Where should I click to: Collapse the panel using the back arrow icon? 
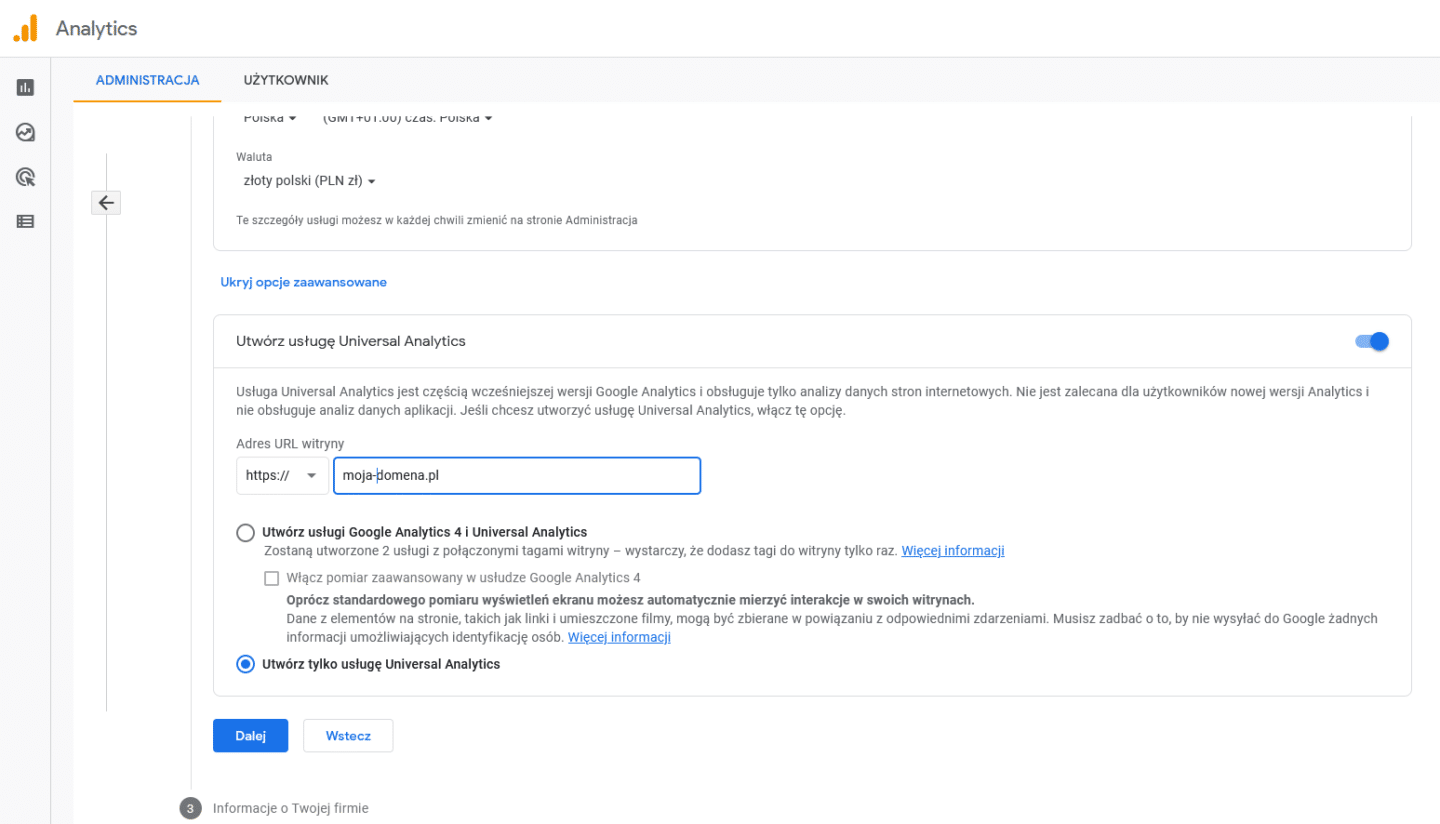[106, 202]
